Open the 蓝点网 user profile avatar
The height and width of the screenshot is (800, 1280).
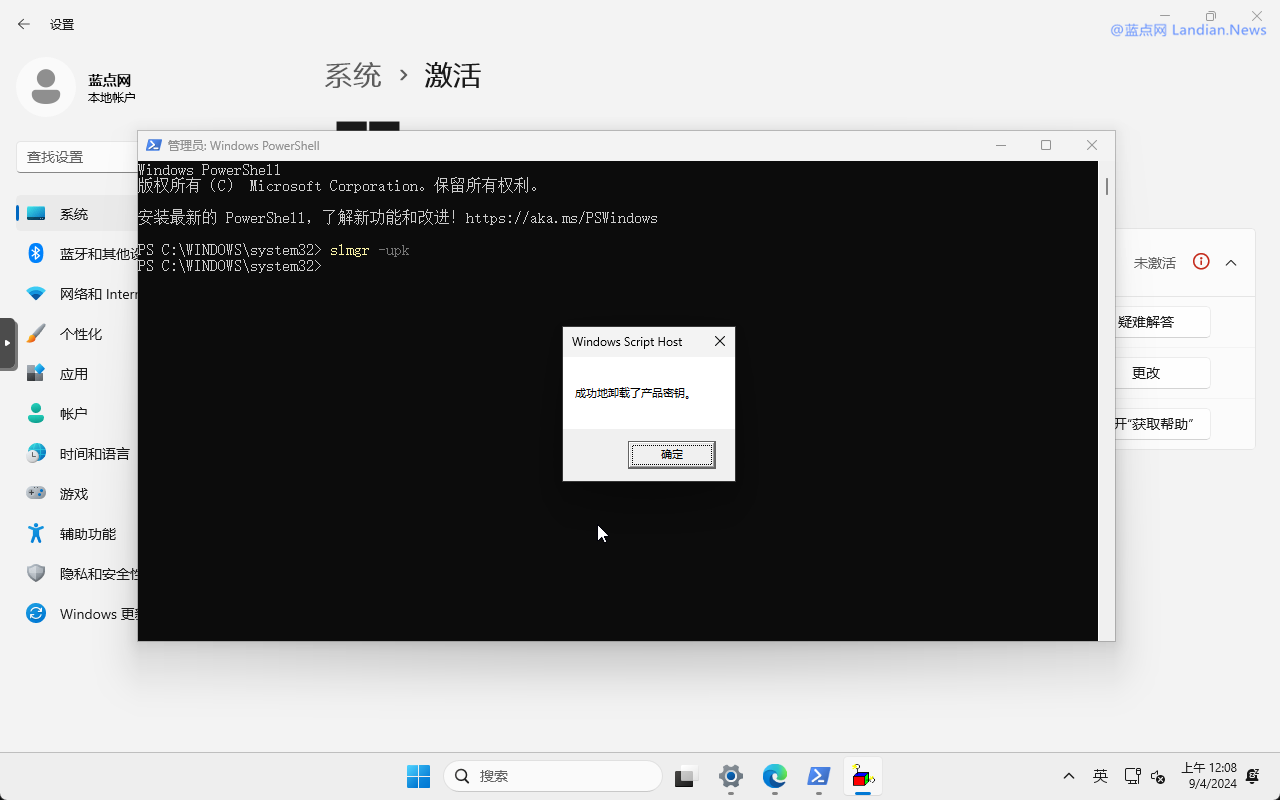46,87
